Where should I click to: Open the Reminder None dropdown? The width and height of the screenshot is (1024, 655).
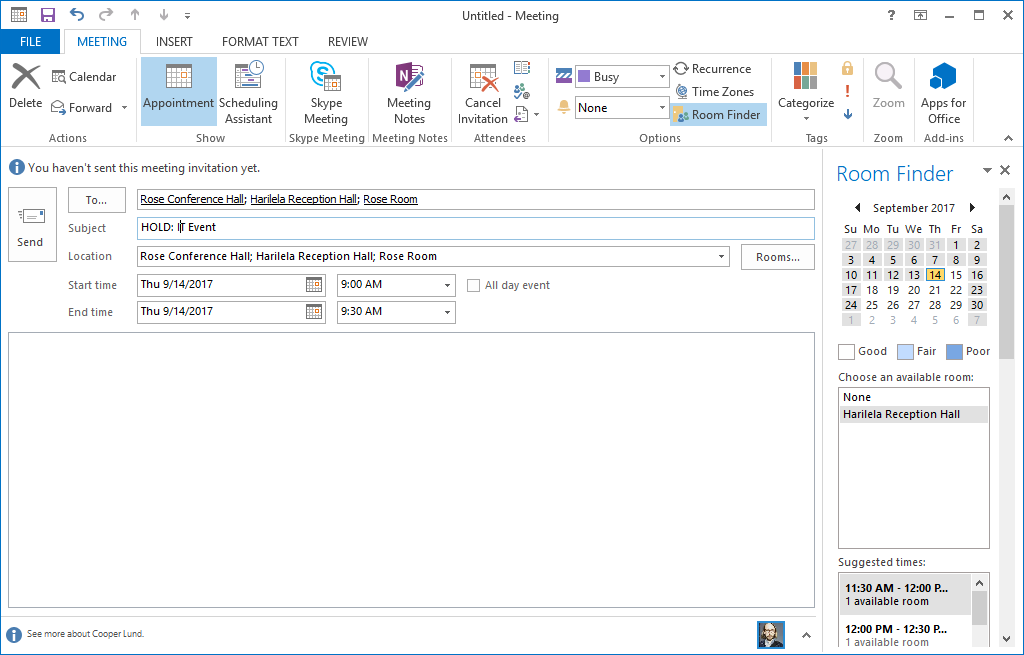click(x=662, y=108)
